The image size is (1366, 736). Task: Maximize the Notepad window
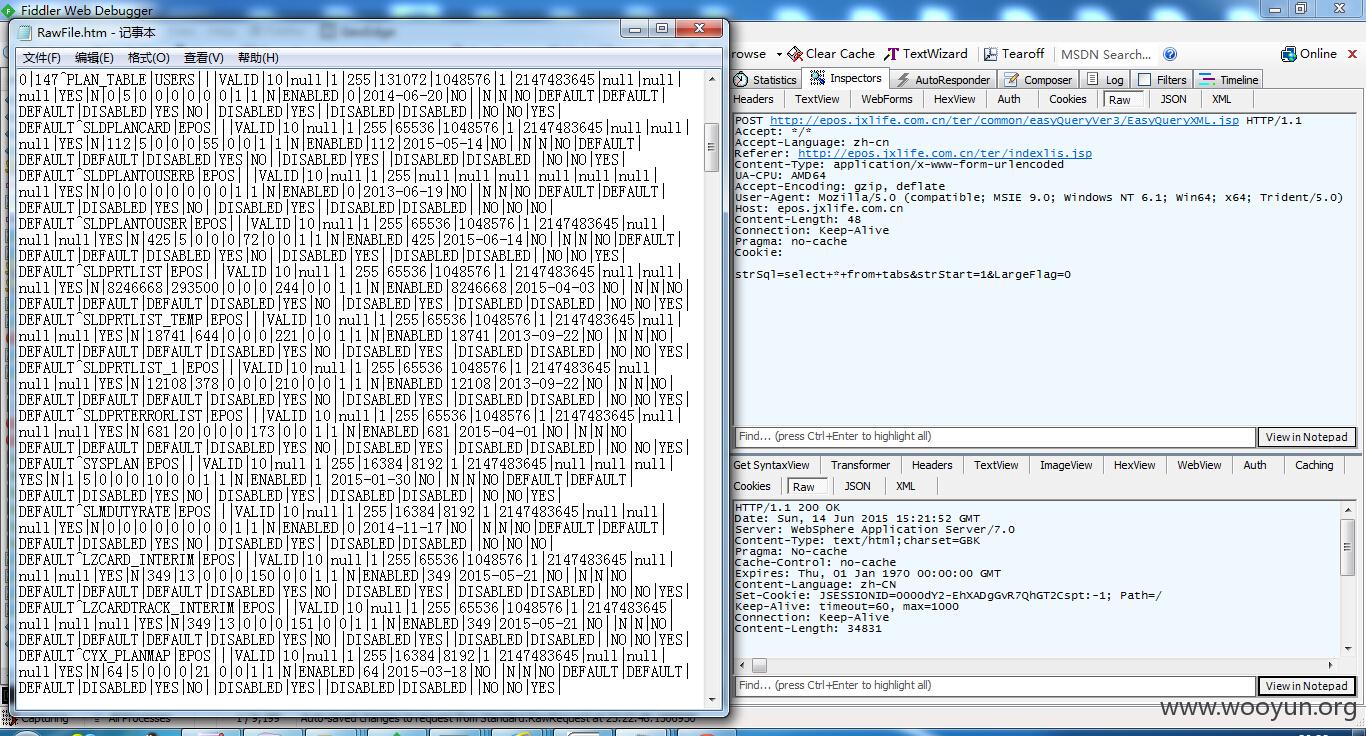[x=662, y=29]
